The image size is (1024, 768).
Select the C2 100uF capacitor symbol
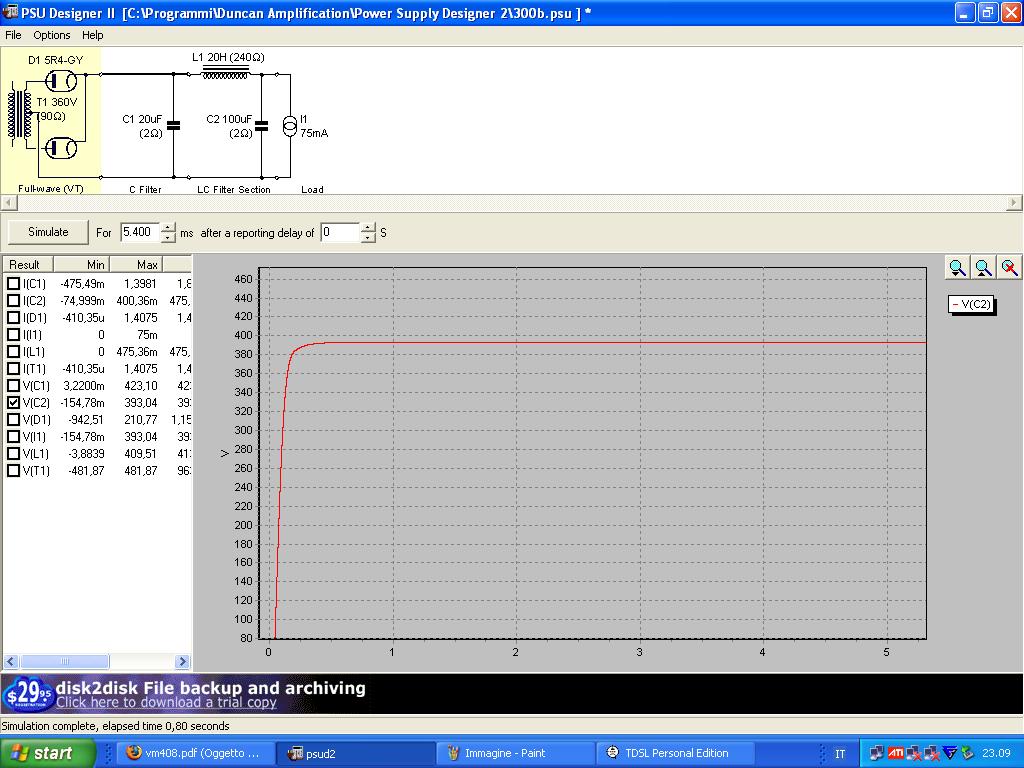(x=261, y=125)
